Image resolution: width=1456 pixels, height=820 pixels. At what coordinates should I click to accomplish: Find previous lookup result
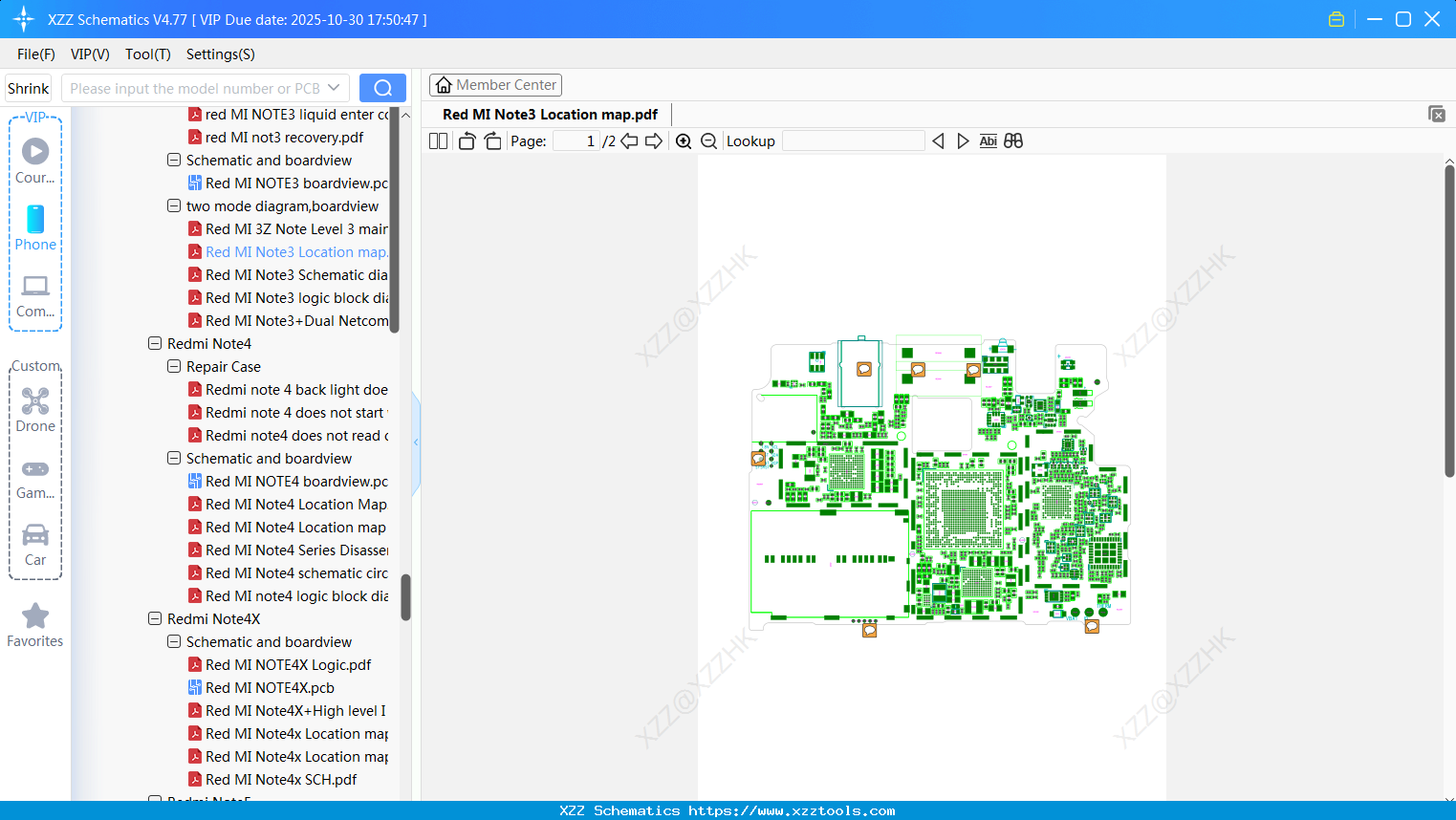938,141
